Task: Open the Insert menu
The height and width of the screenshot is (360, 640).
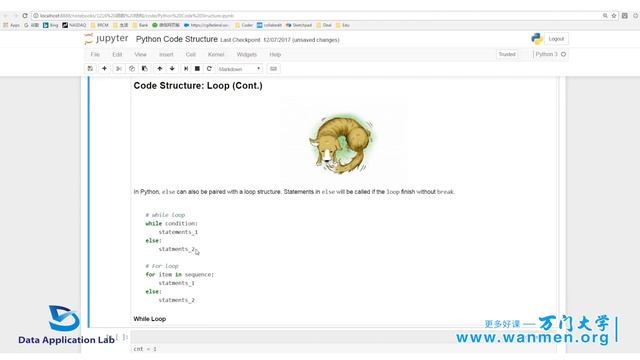Action: point(166,54)
